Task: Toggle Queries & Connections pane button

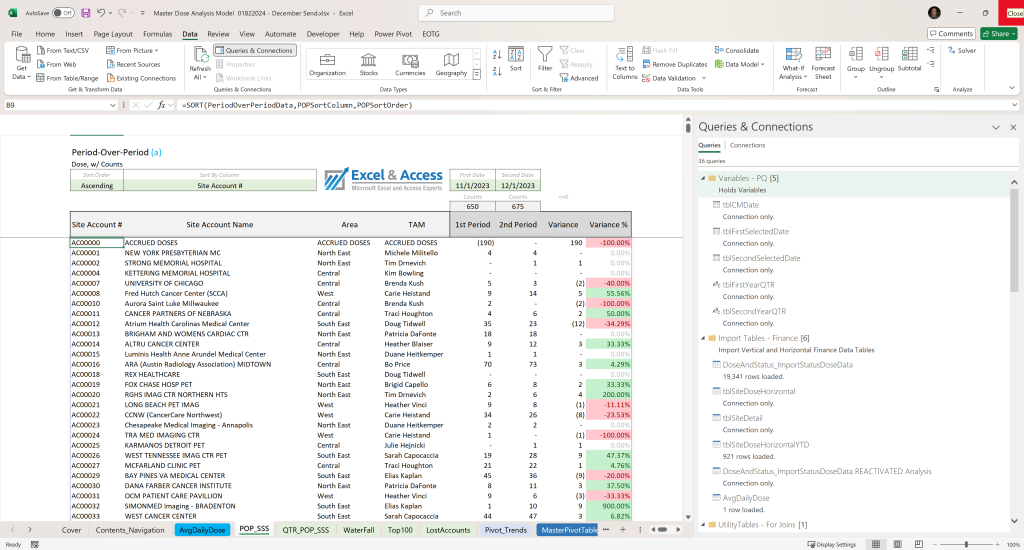Action: coord(254,50)
